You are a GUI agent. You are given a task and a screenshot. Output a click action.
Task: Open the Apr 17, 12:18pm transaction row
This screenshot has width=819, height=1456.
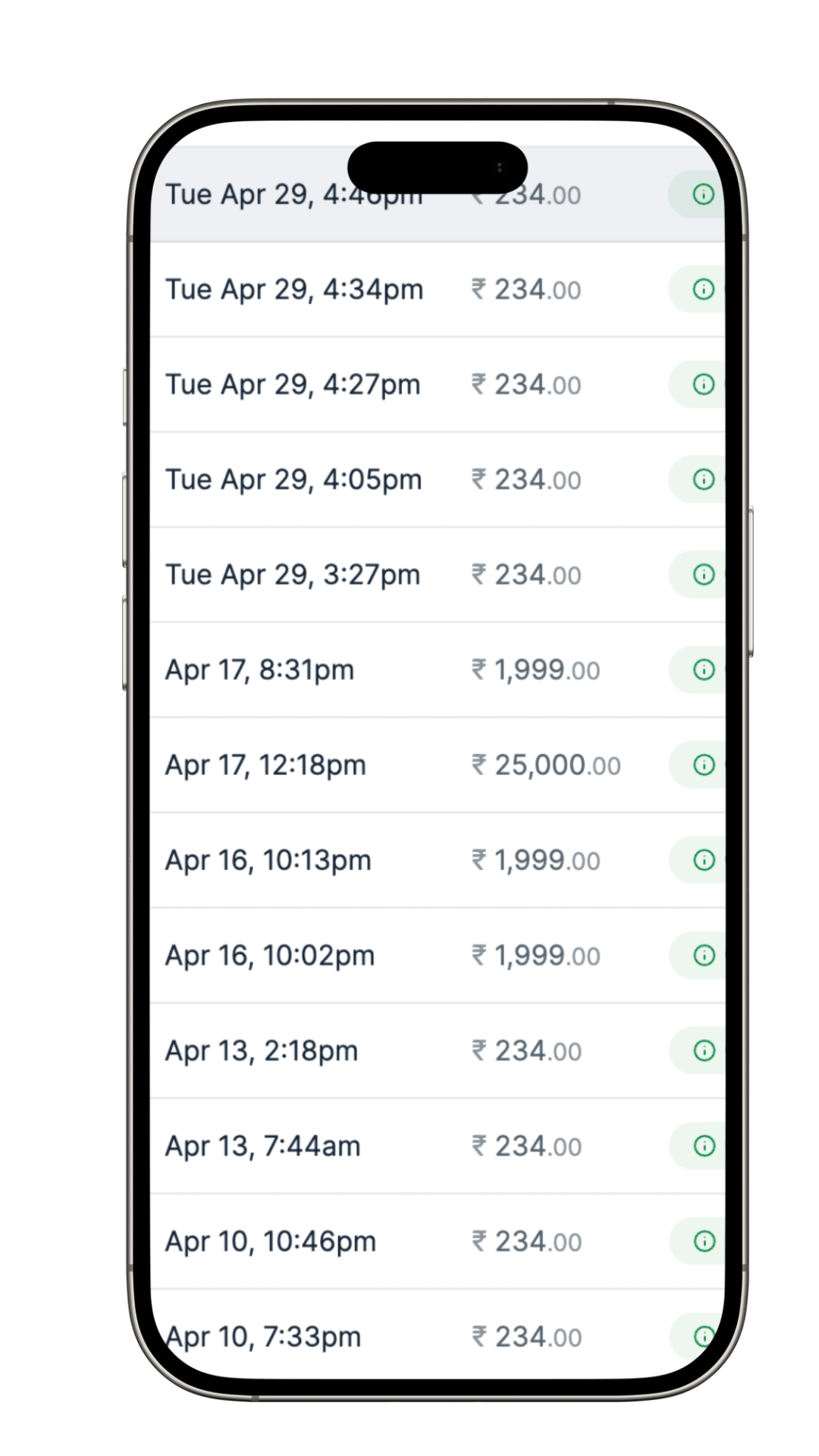(438, 765)
